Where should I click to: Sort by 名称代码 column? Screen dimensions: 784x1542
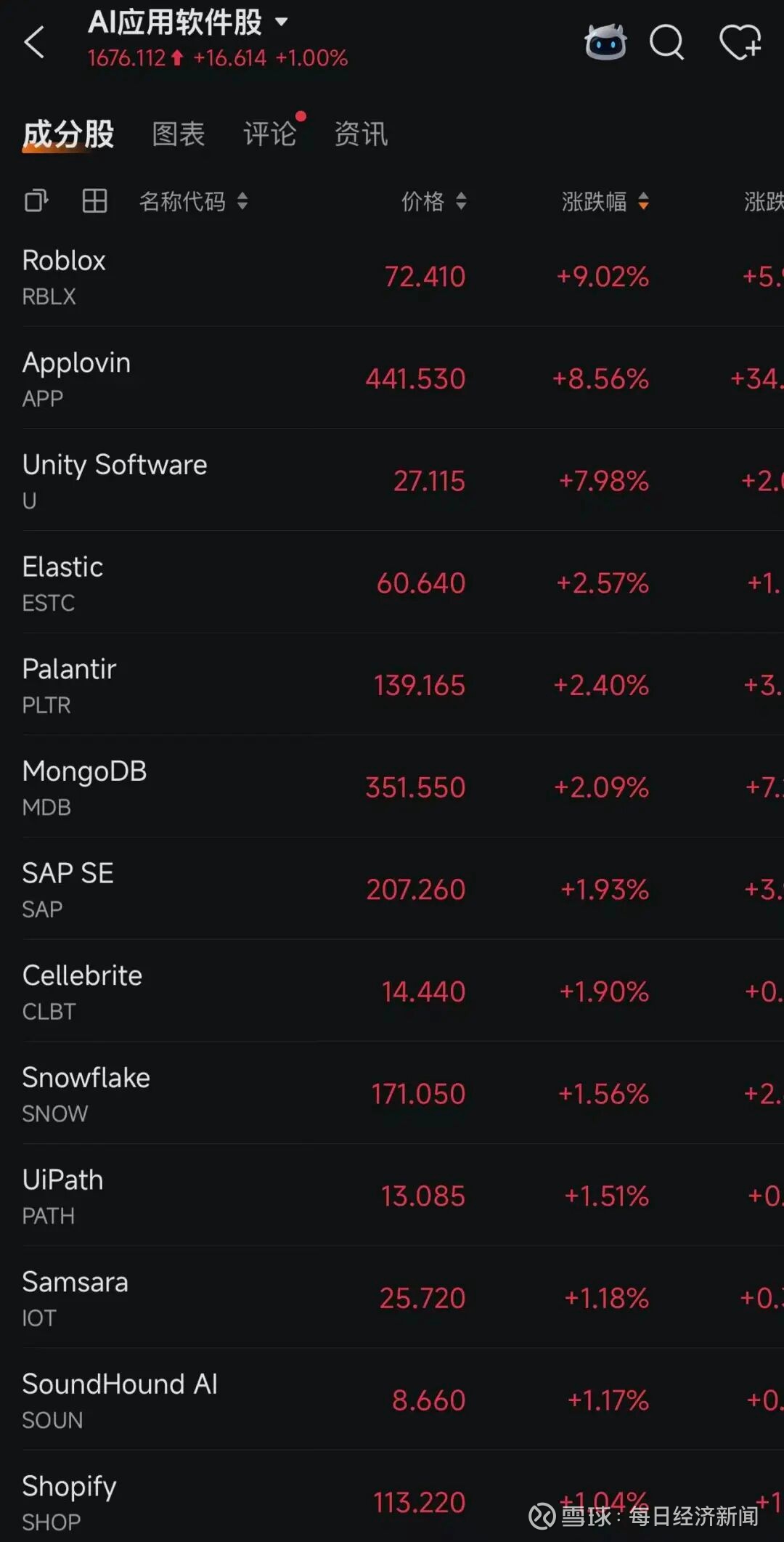pyautogui.click(x=193, y=201)
